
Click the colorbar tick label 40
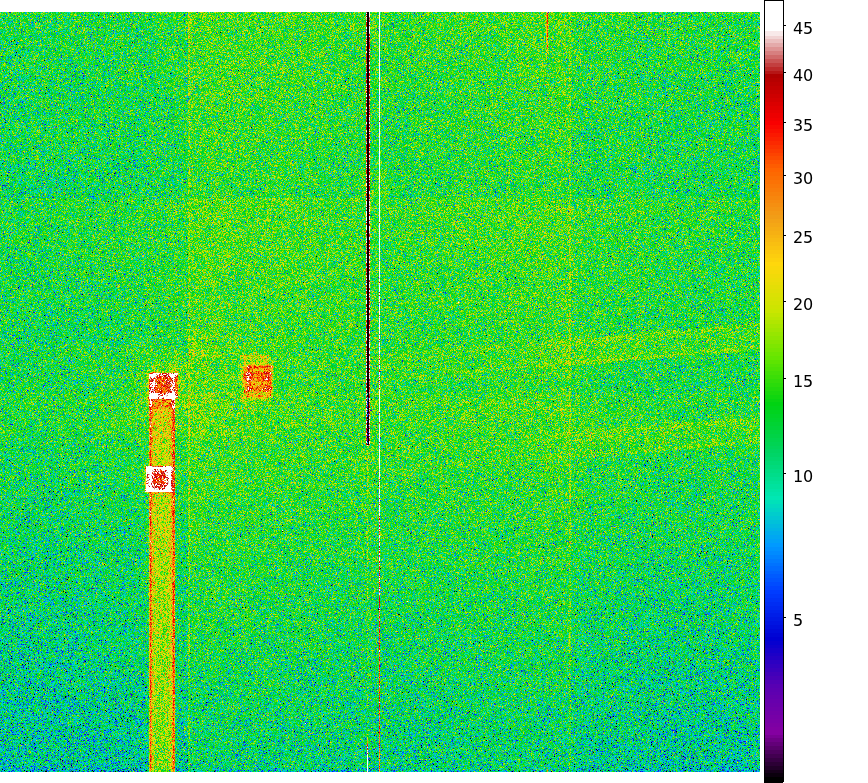[803, 76]
